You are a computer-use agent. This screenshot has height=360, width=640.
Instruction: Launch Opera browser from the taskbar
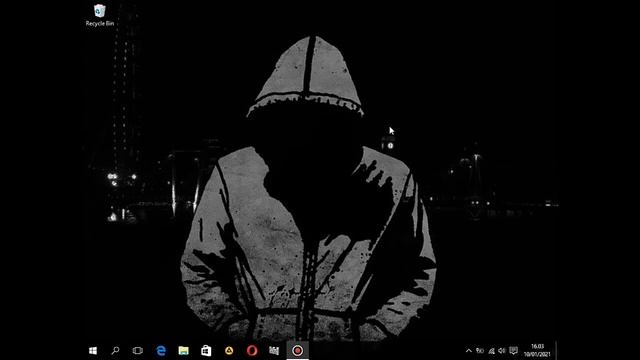(252, 351)
